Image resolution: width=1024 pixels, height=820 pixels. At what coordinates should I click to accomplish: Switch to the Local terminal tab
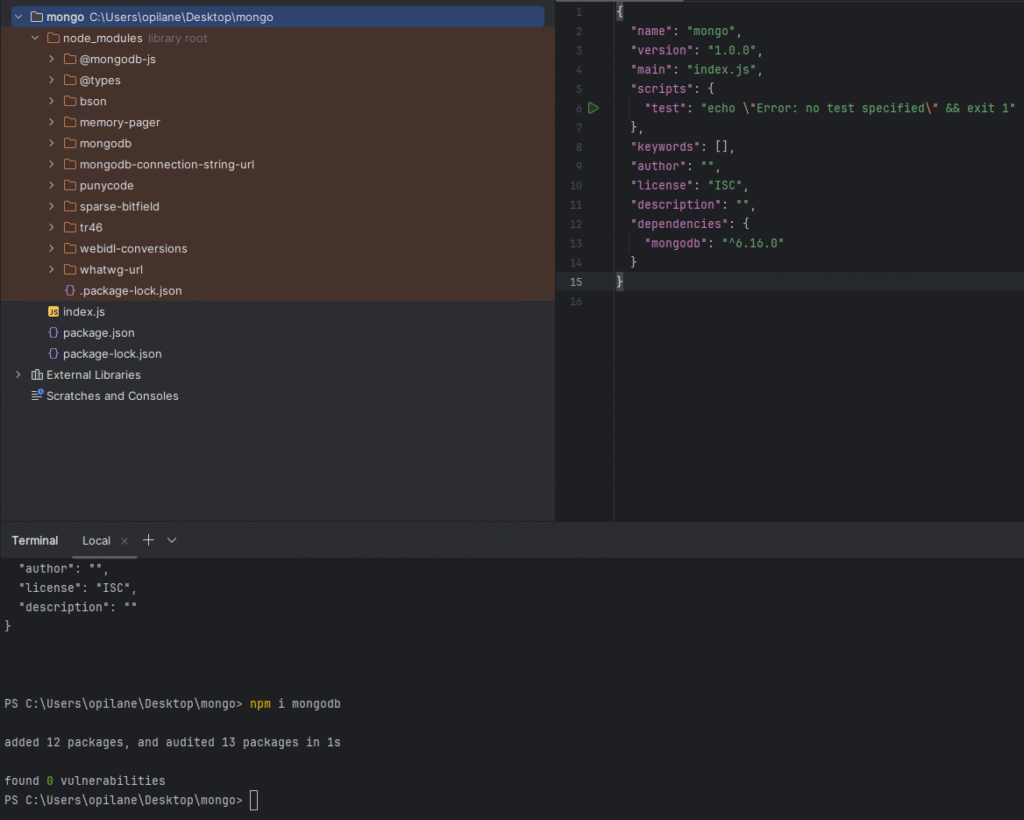click(x=96, y=541)
